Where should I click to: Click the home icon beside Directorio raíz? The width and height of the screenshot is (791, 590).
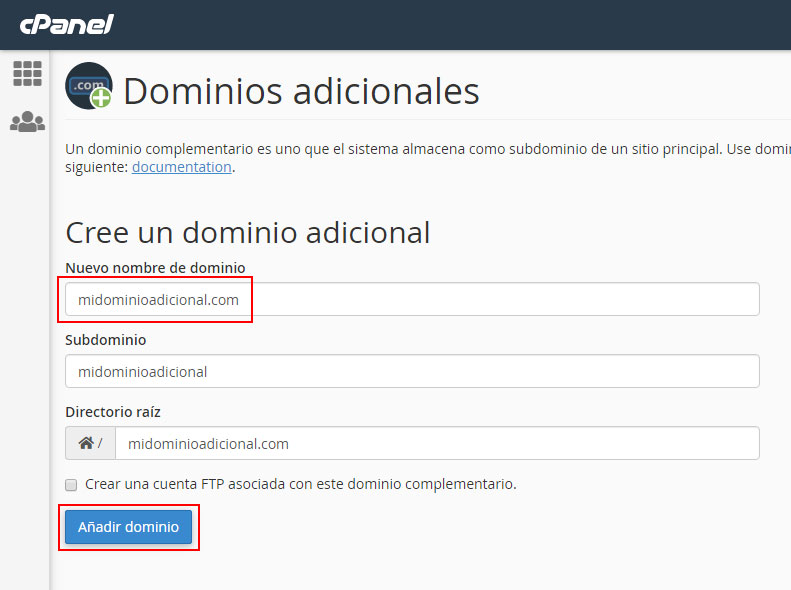[87, 443]
